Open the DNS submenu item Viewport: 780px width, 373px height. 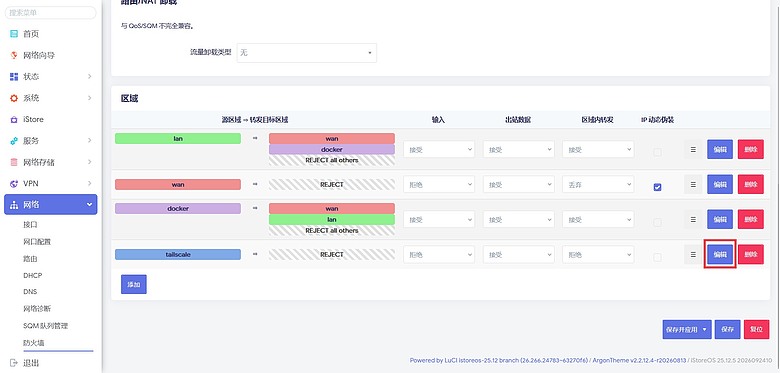(x=30, y=291)
